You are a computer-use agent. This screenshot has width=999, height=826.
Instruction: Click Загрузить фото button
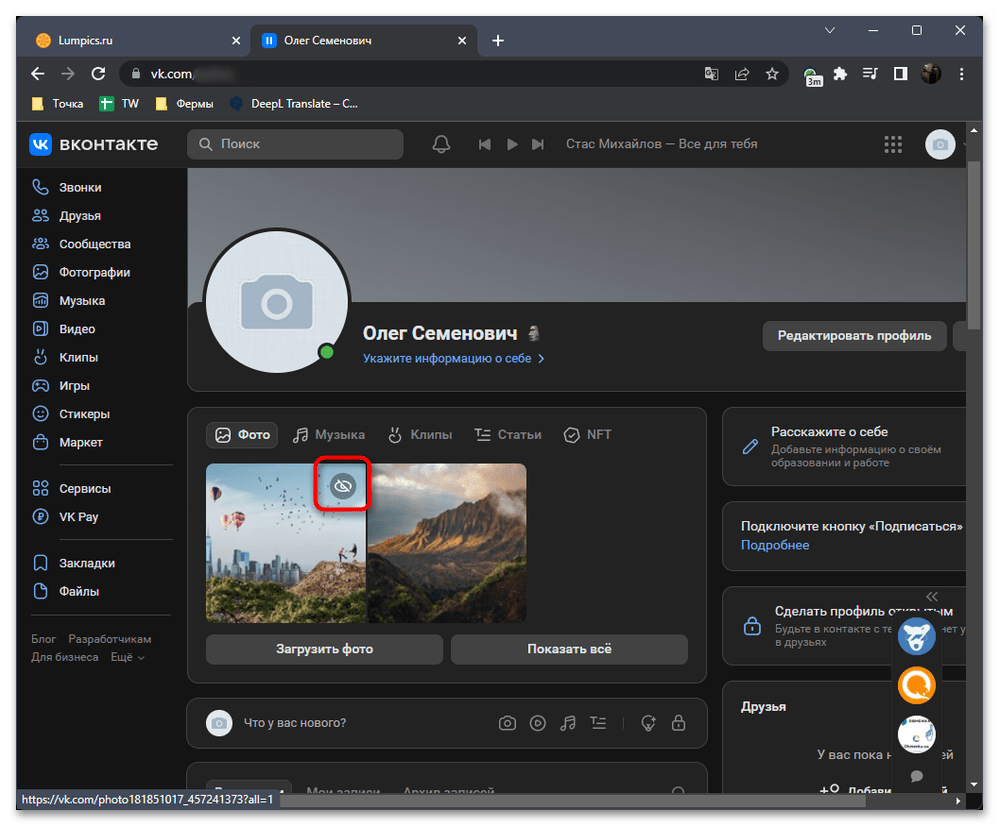324,649
